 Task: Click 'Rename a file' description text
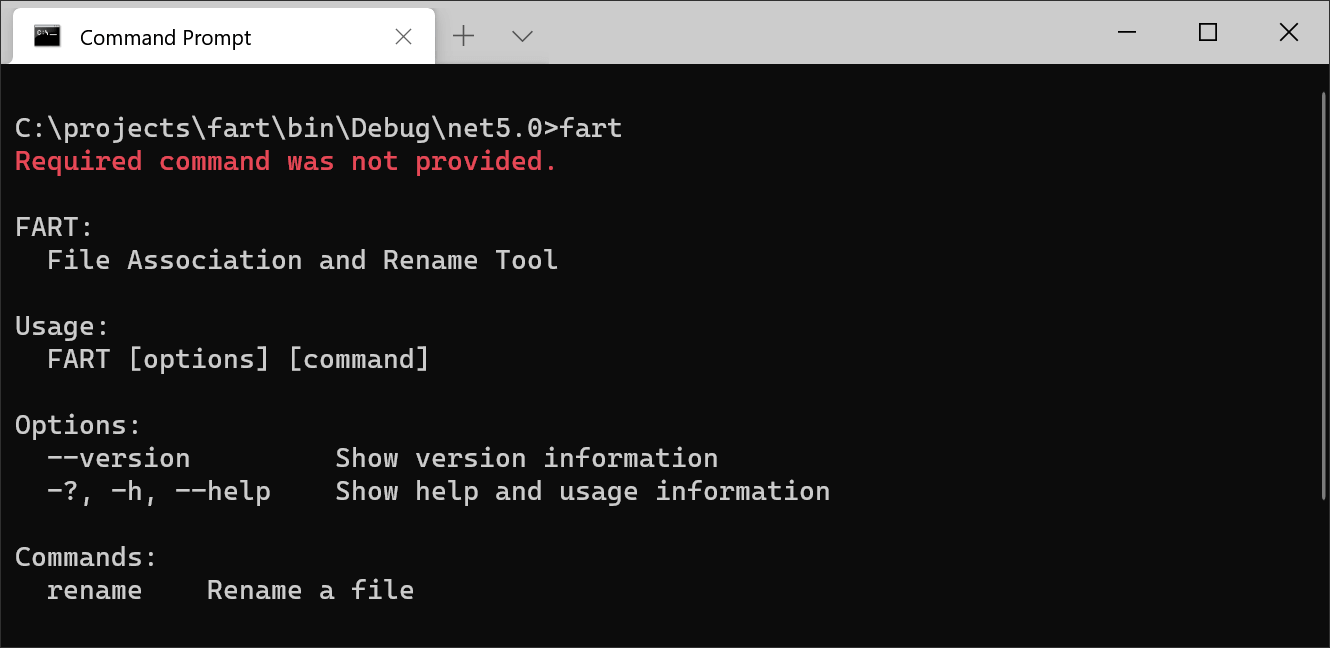[x=309, y=589]
